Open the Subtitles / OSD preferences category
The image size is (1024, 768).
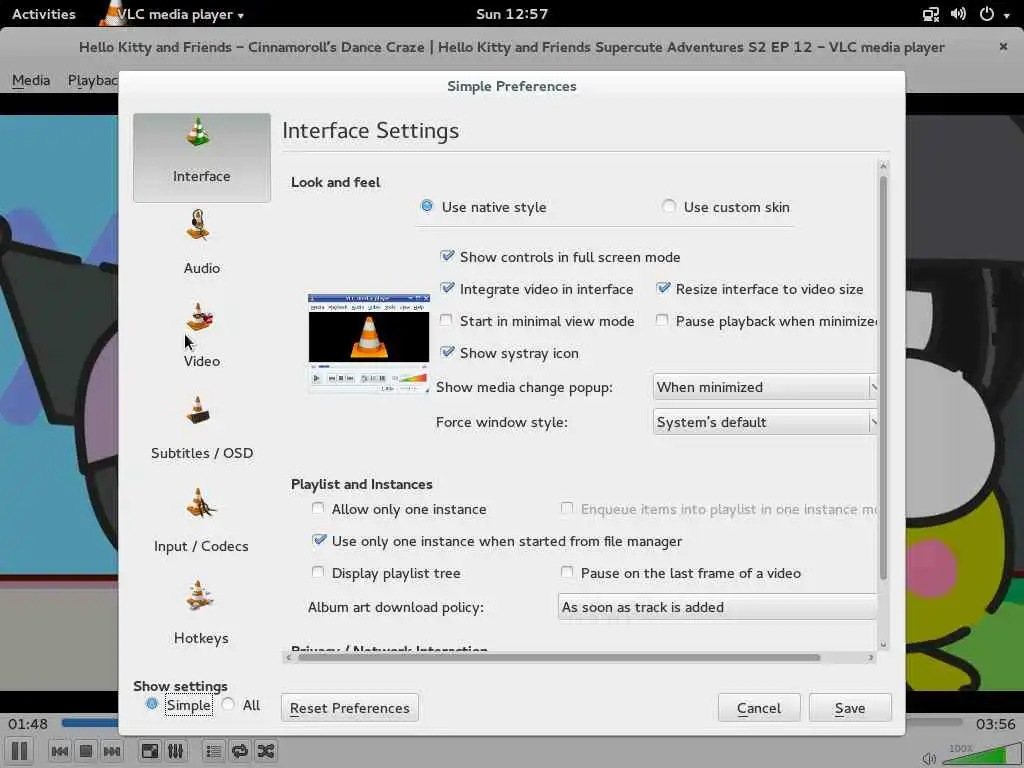201,428
